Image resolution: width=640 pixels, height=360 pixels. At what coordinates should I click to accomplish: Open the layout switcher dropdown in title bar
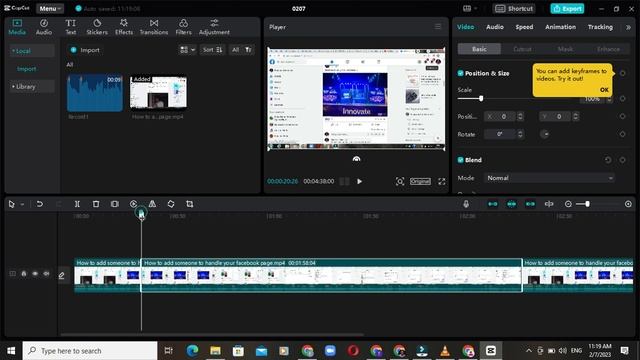coord(470,9)
